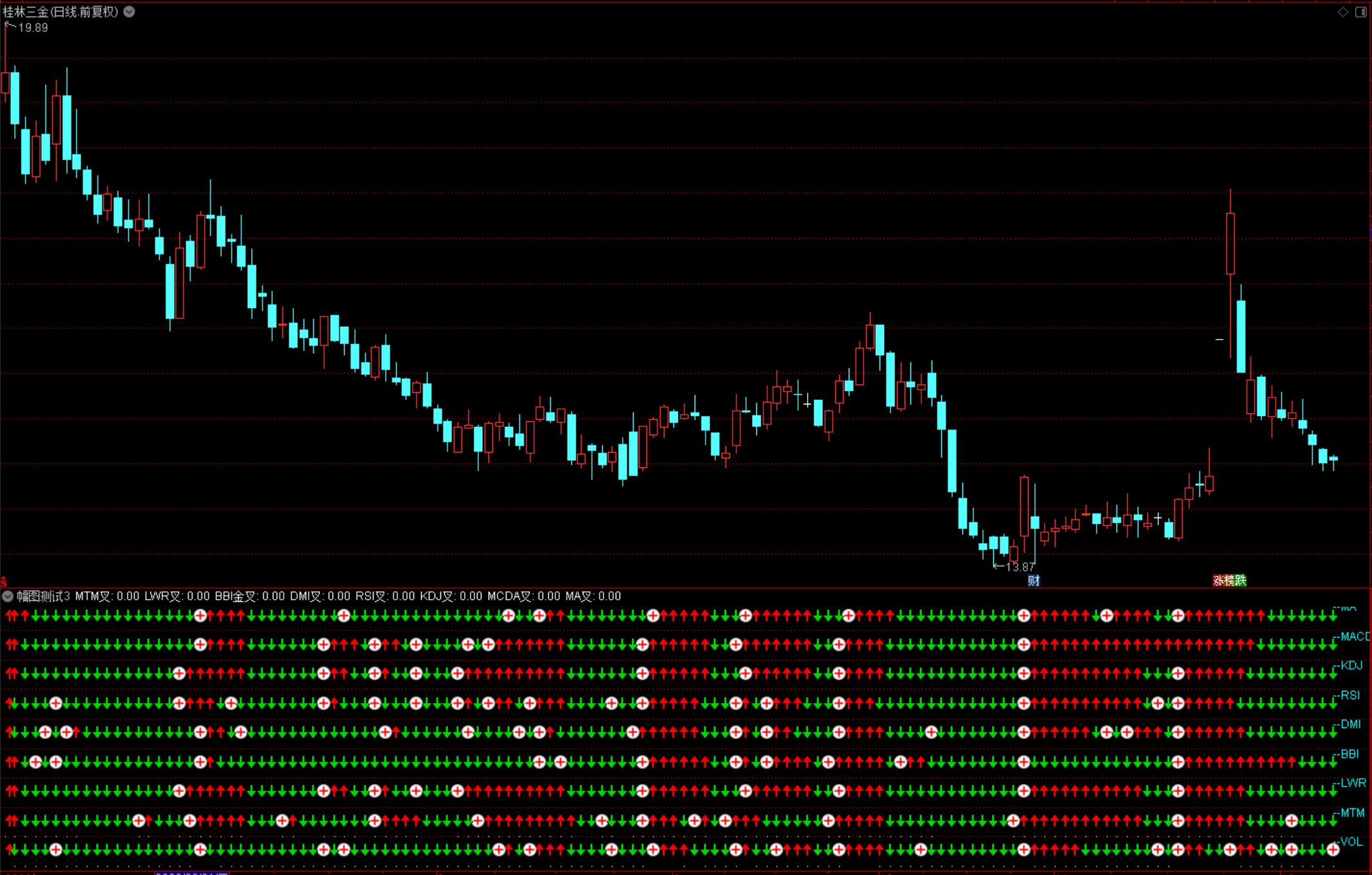1372x875 pixels.
Task: Click the diamond icon at top right
Action: tap(1342, 12)
